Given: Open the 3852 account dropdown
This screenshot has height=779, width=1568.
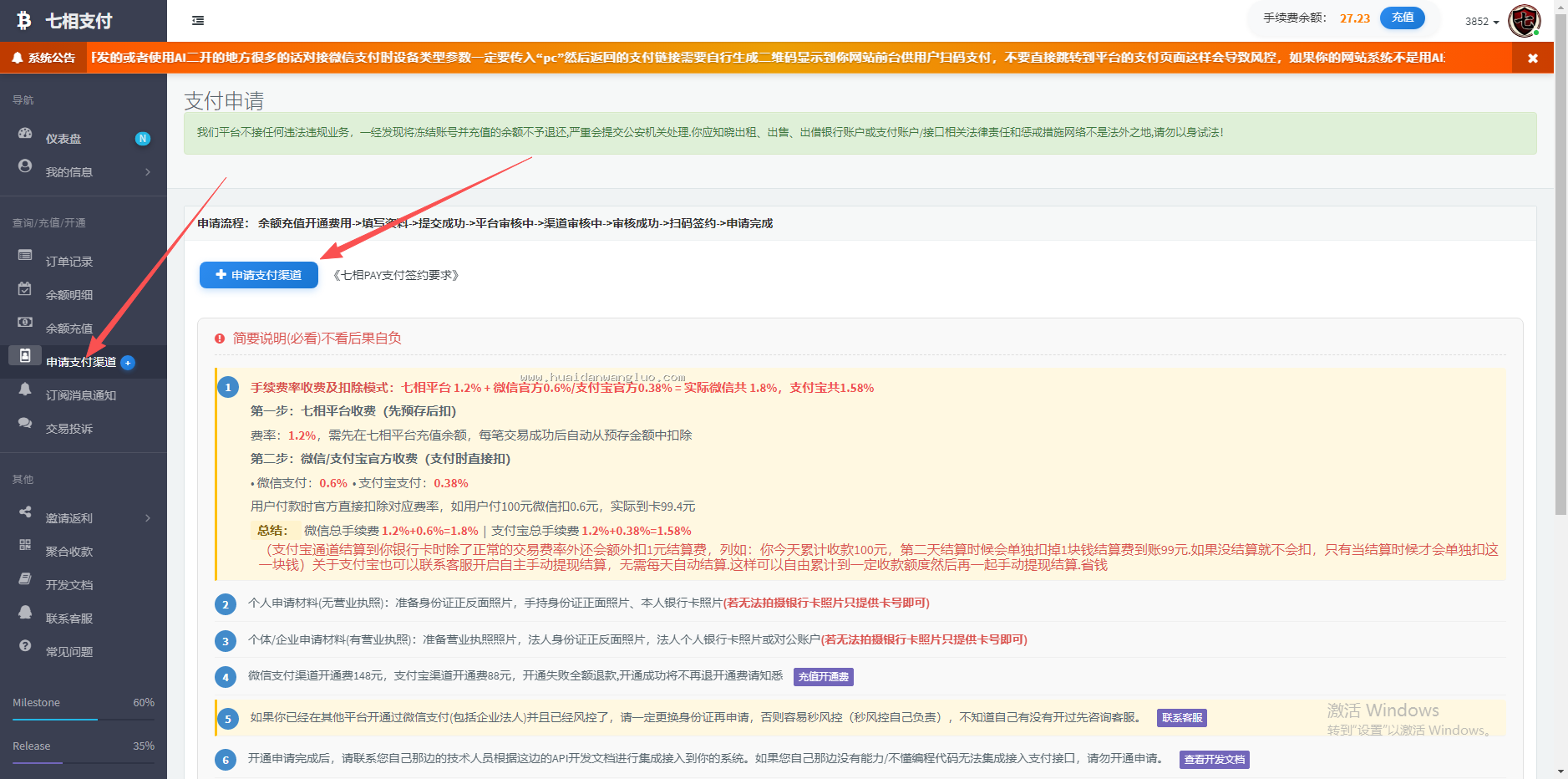Looking at the screenshot, I should pos(1482,22).
